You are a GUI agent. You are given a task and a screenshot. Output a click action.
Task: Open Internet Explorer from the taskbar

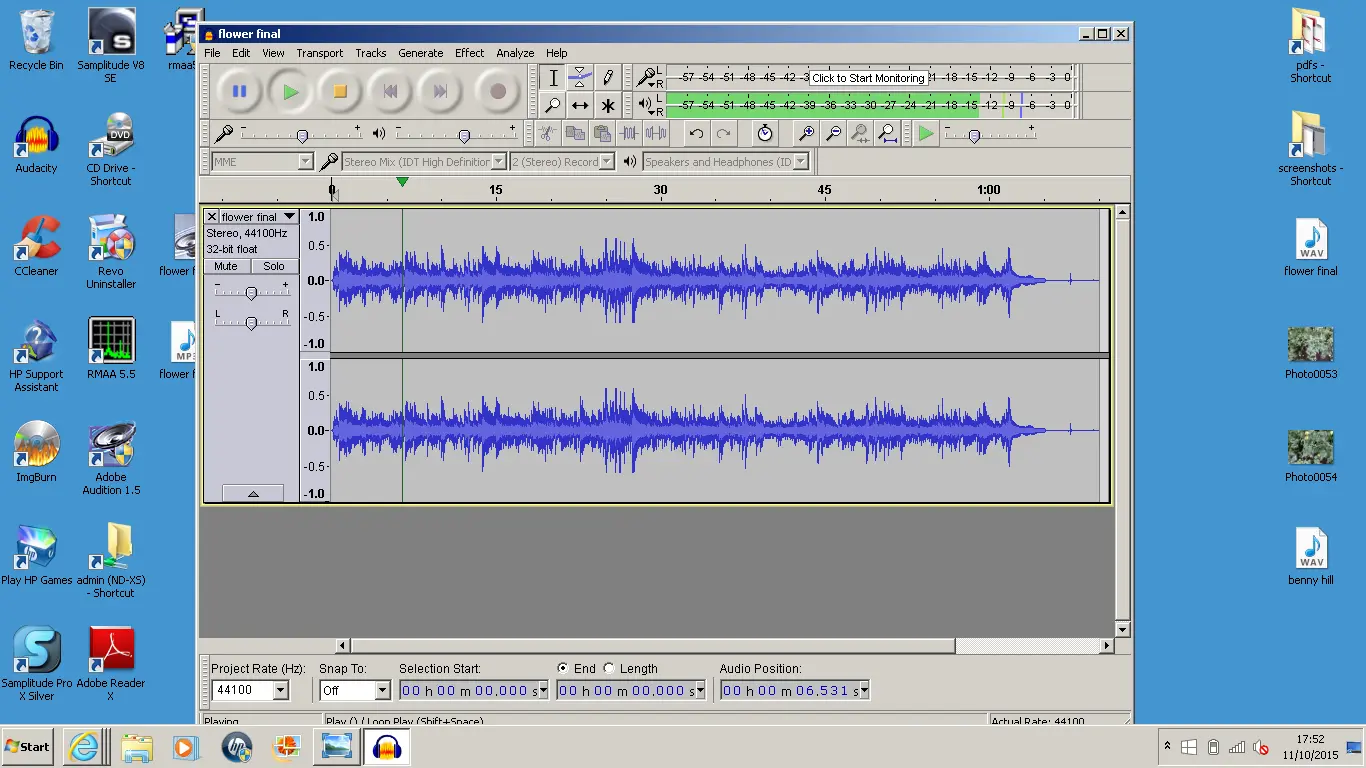[x=86, y=747]
